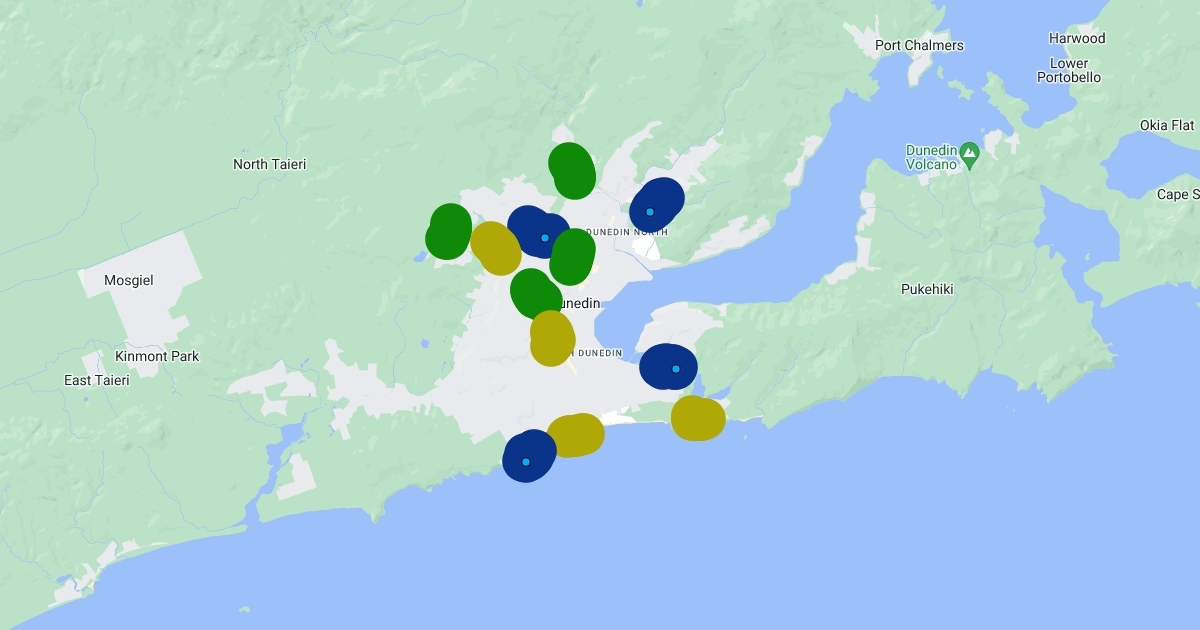Image resolution: width=1200 pixels, height=630 pixels.
Task: Select the easternmost yellow marker on the coast
Action: click(697, 418)
